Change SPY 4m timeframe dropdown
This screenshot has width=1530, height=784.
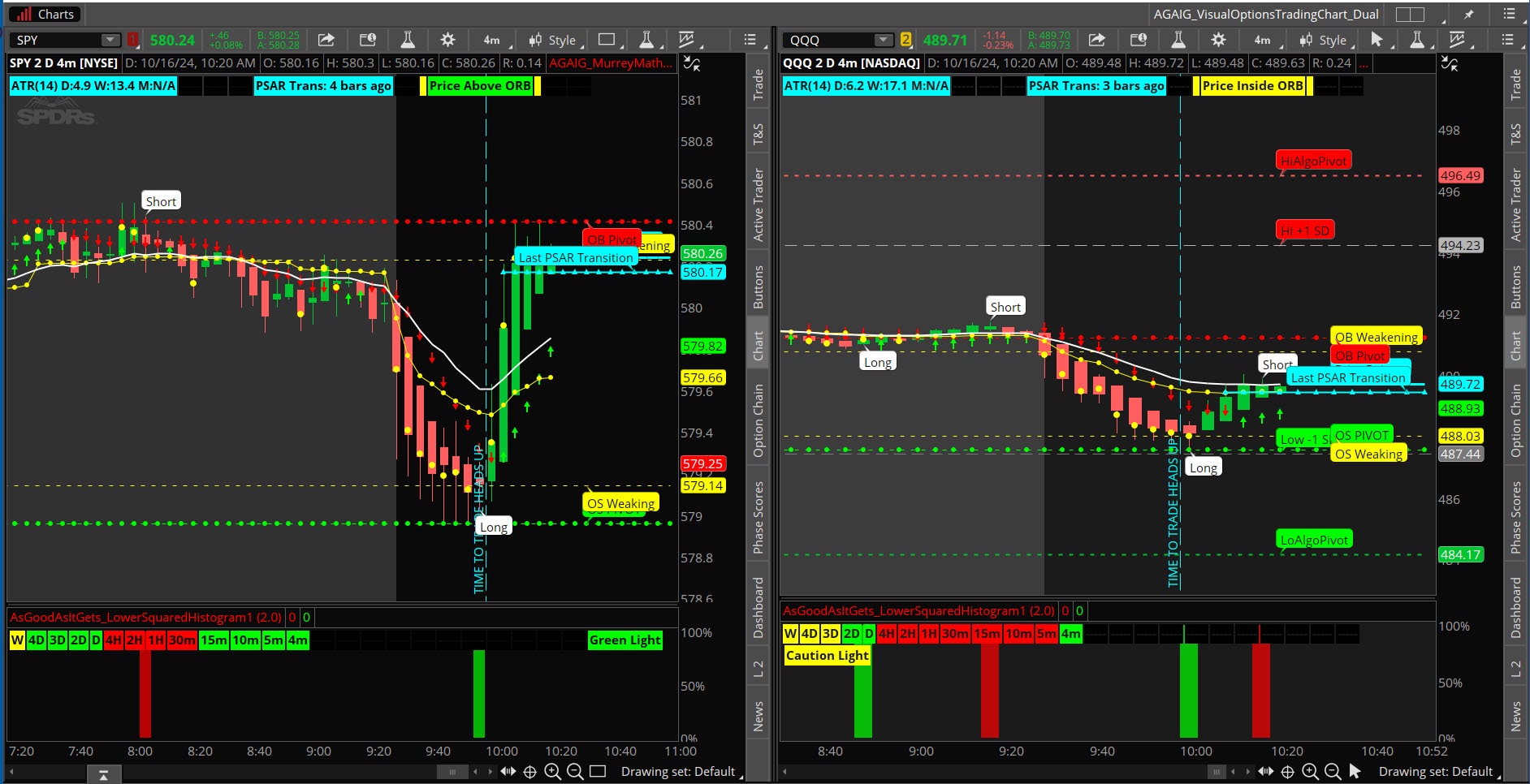[492, 40]
